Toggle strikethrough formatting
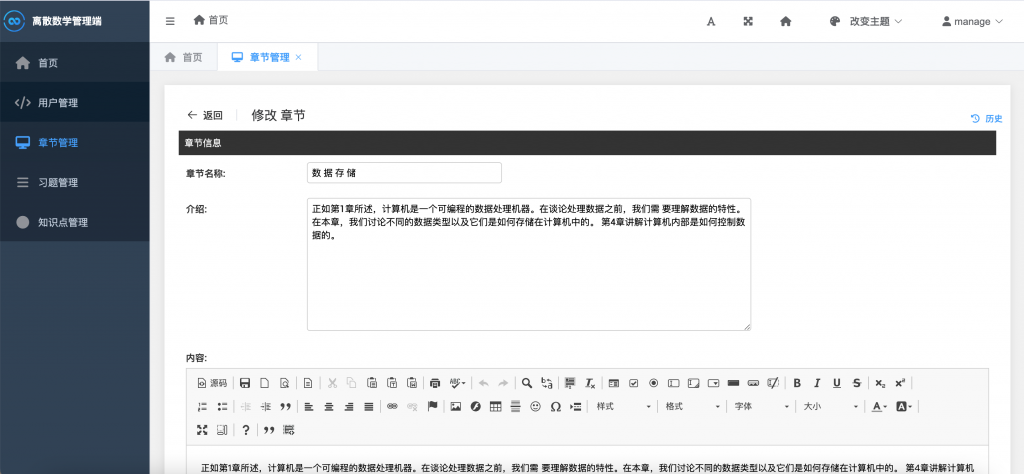Viewport: 1024px width, 474px height. pos(856,383)
